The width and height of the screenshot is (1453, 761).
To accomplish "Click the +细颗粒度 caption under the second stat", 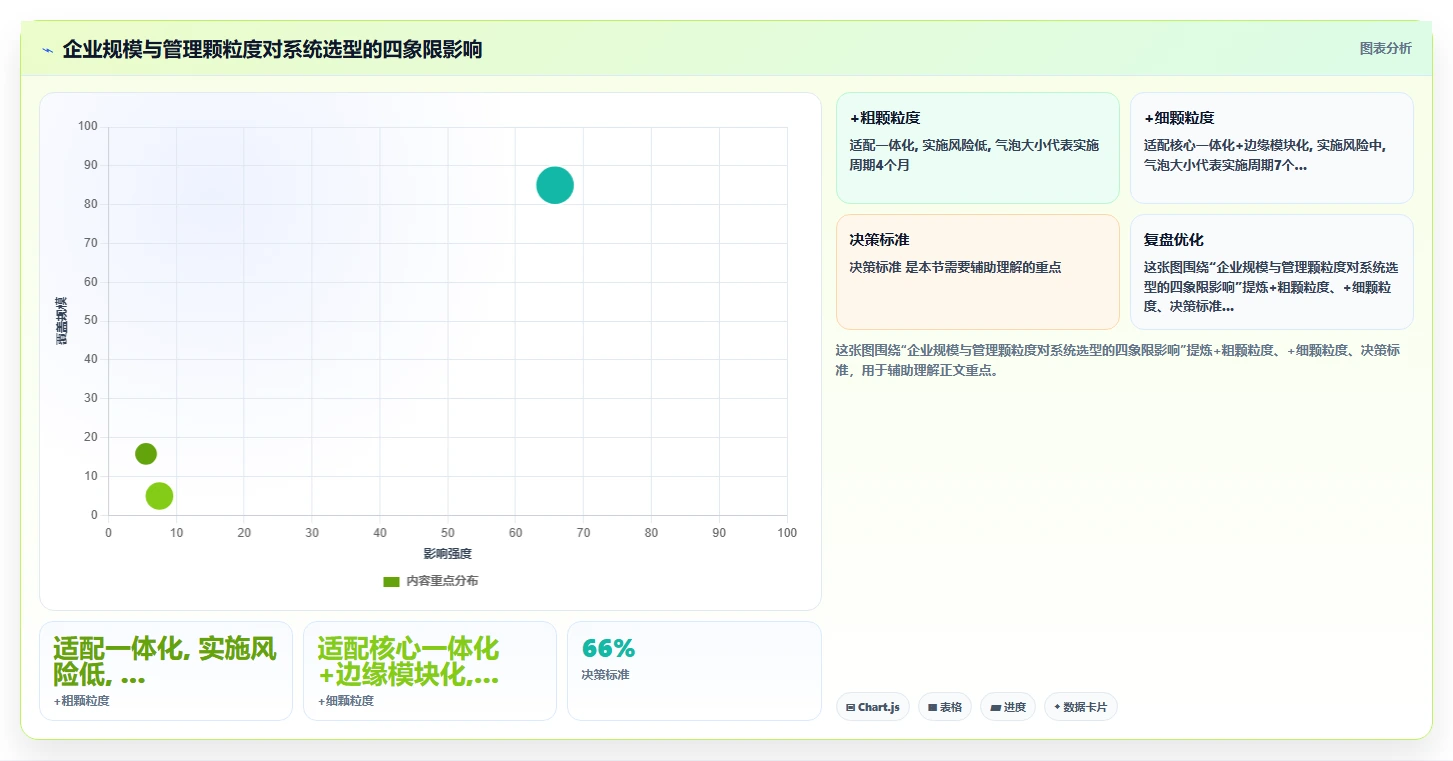I will 346,701.
